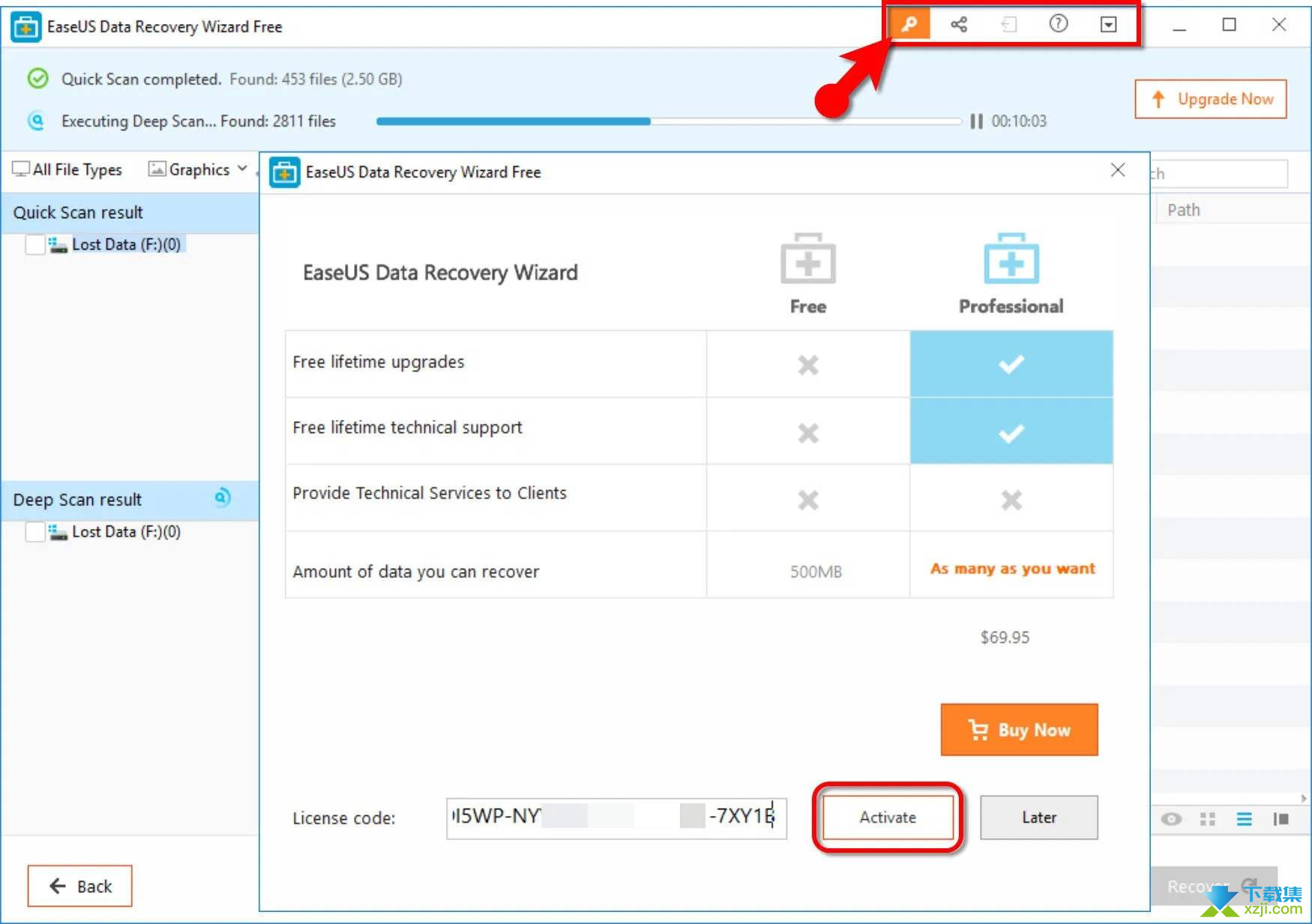Click the Professional edition icon

(x=1011, y=259)
